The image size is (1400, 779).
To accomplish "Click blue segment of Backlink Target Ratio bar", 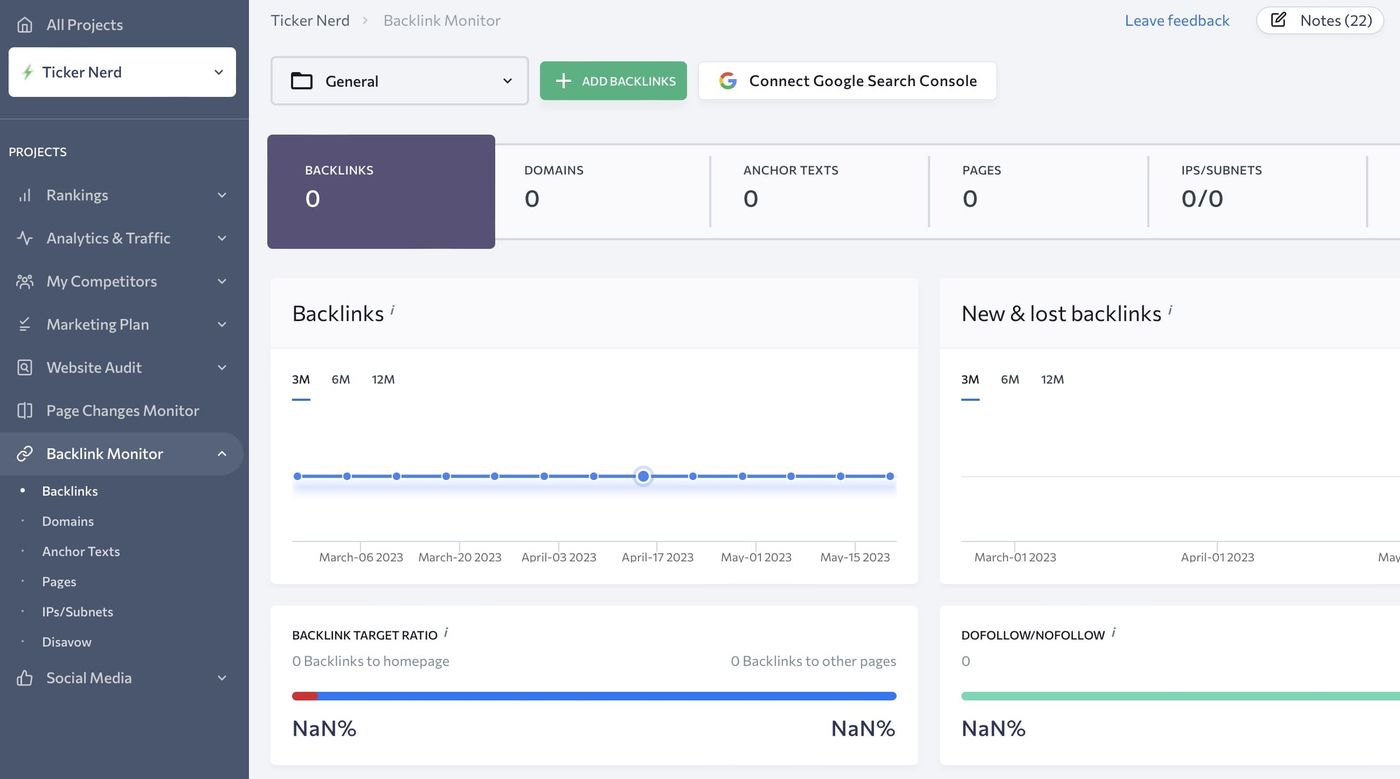I will 607,696.
